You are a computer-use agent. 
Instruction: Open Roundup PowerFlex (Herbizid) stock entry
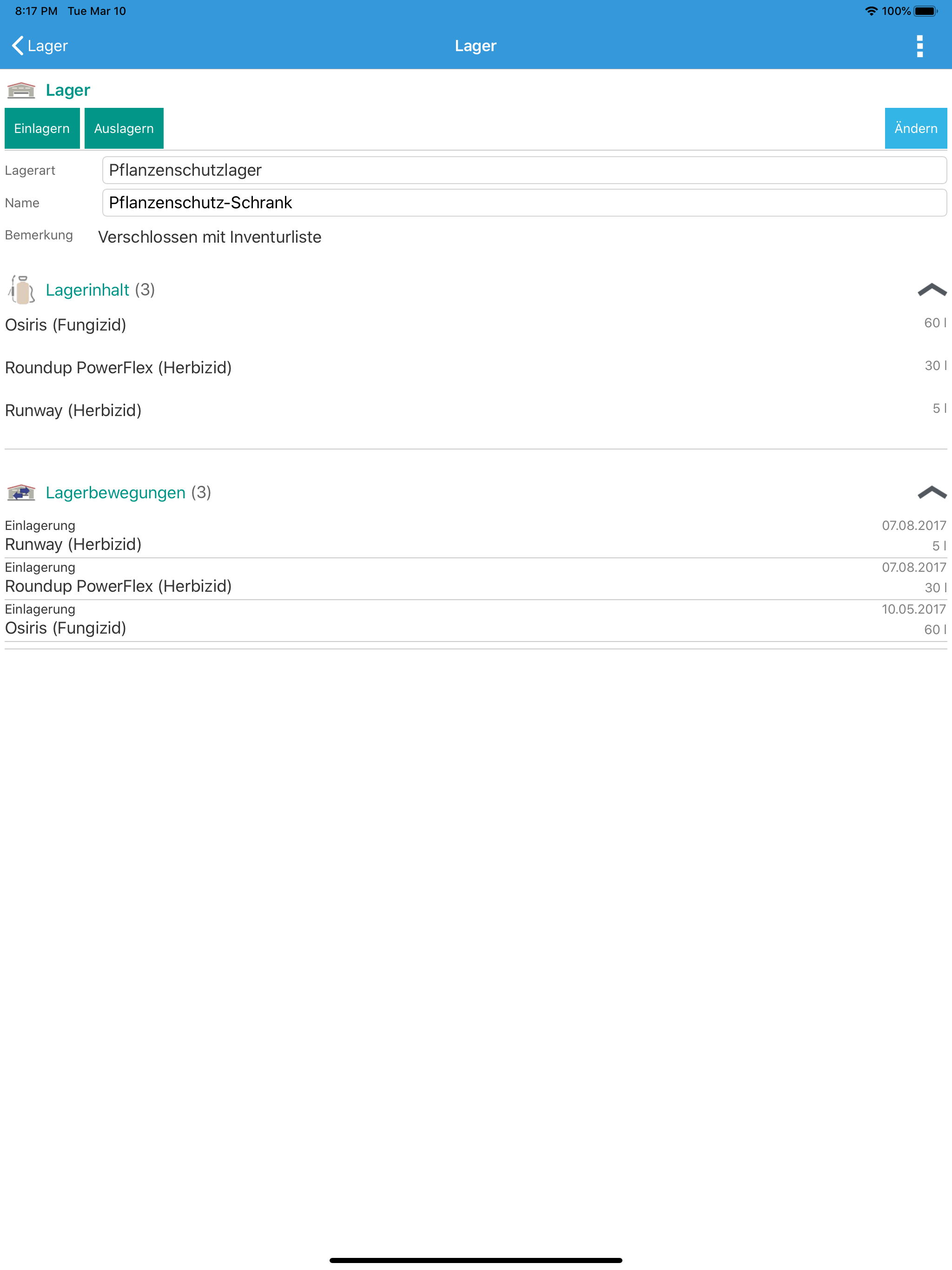click(x=476, y=367)
